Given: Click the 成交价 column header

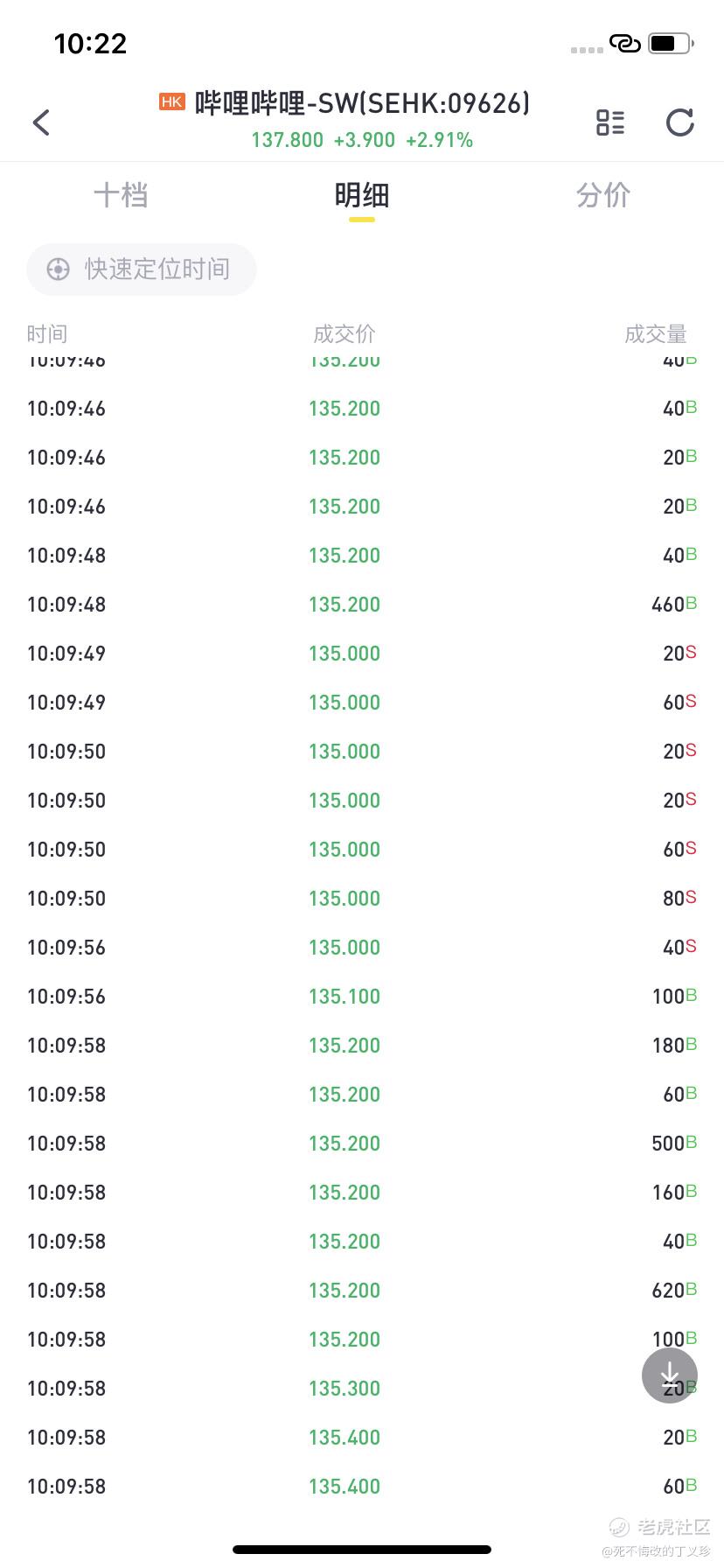Looking at the screenshot, I should [345, 333].
